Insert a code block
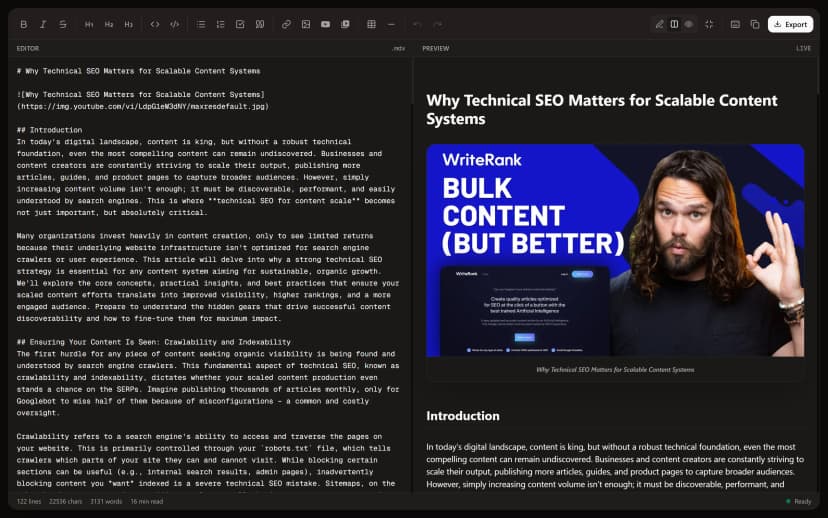 174,24
